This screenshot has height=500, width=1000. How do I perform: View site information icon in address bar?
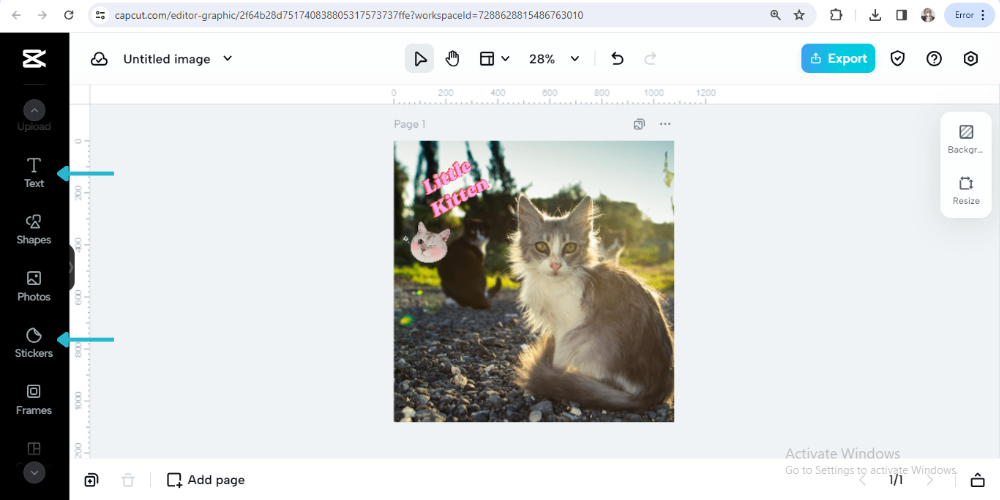pyautogui.click(x=100, y=15)
